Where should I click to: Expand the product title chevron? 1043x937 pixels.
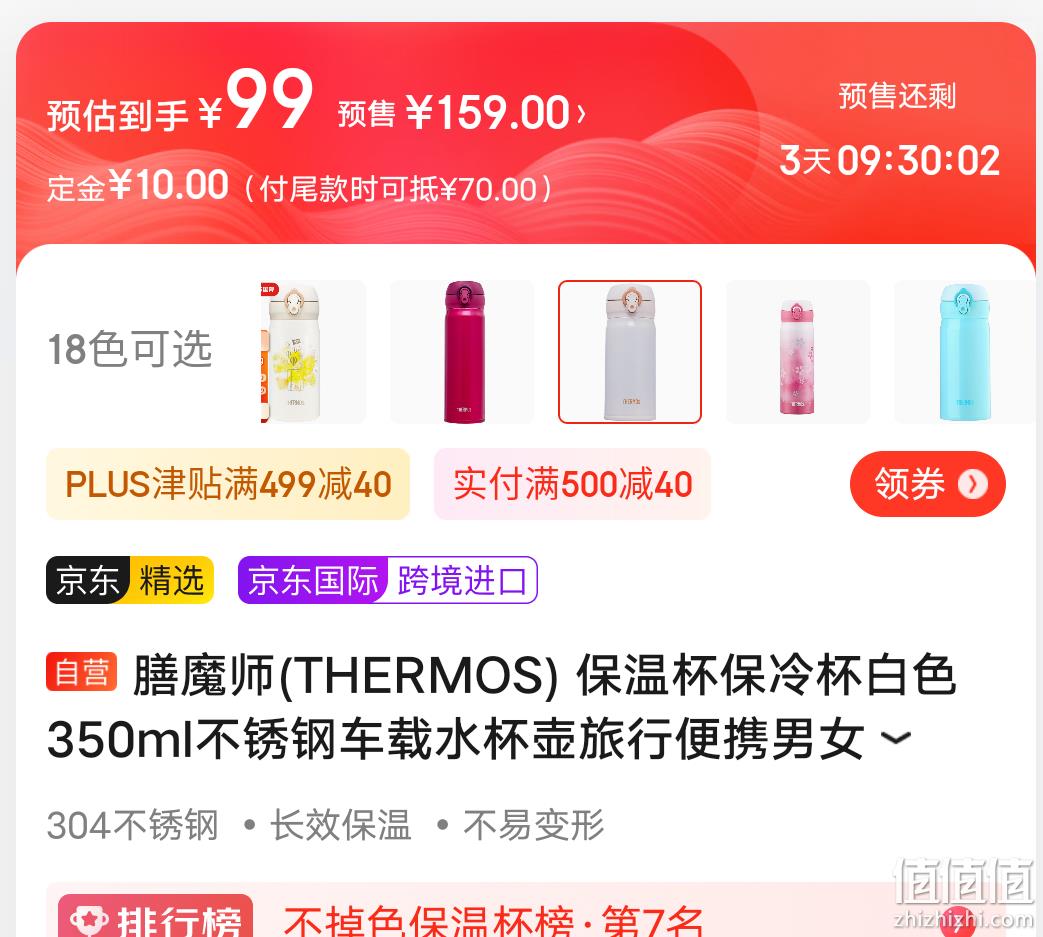pyautogui.click(x=895, y=738)
